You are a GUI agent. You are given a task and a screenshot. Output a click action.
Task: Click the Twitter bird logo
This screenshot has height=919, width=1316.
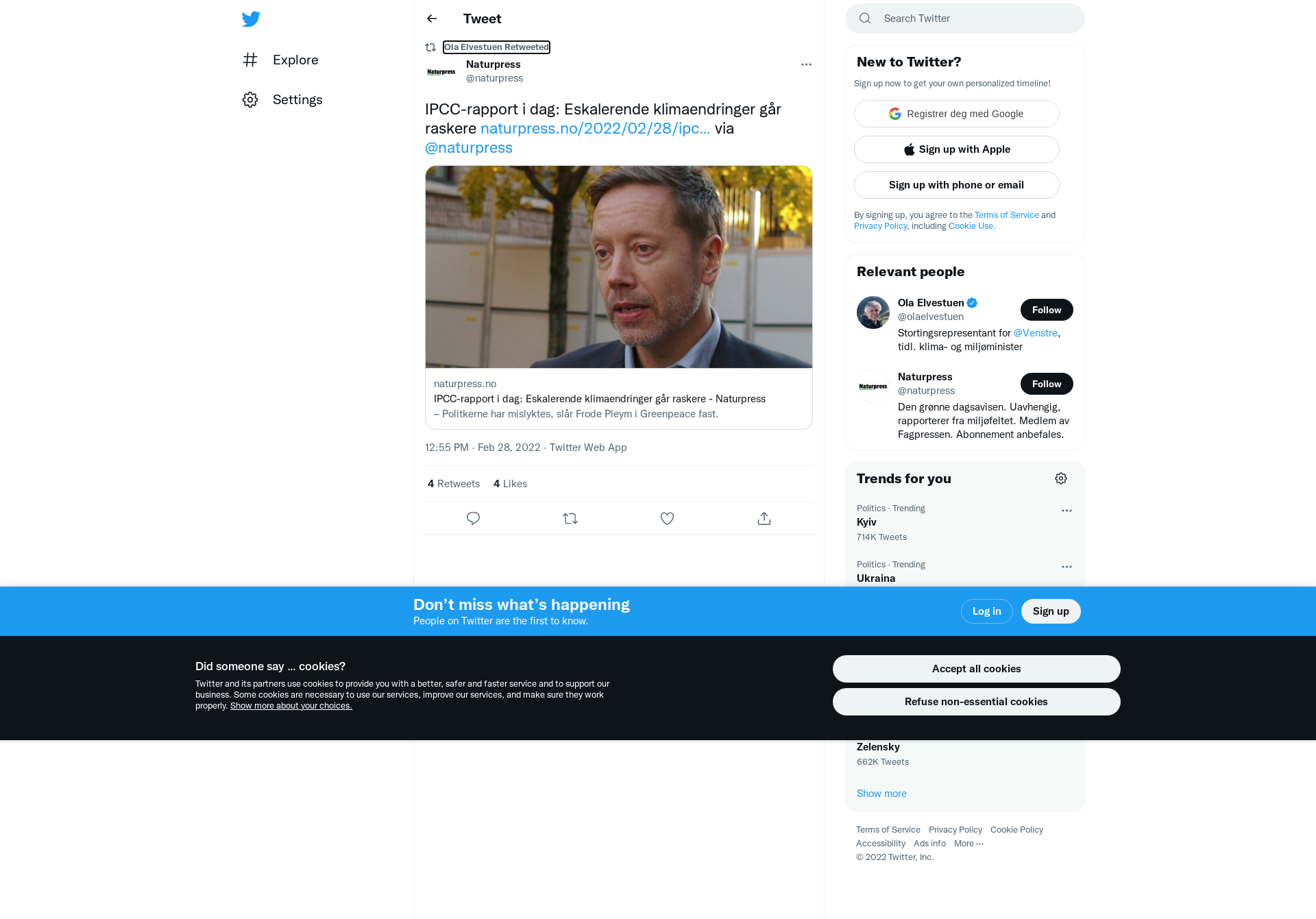click(x=251, y=19)
